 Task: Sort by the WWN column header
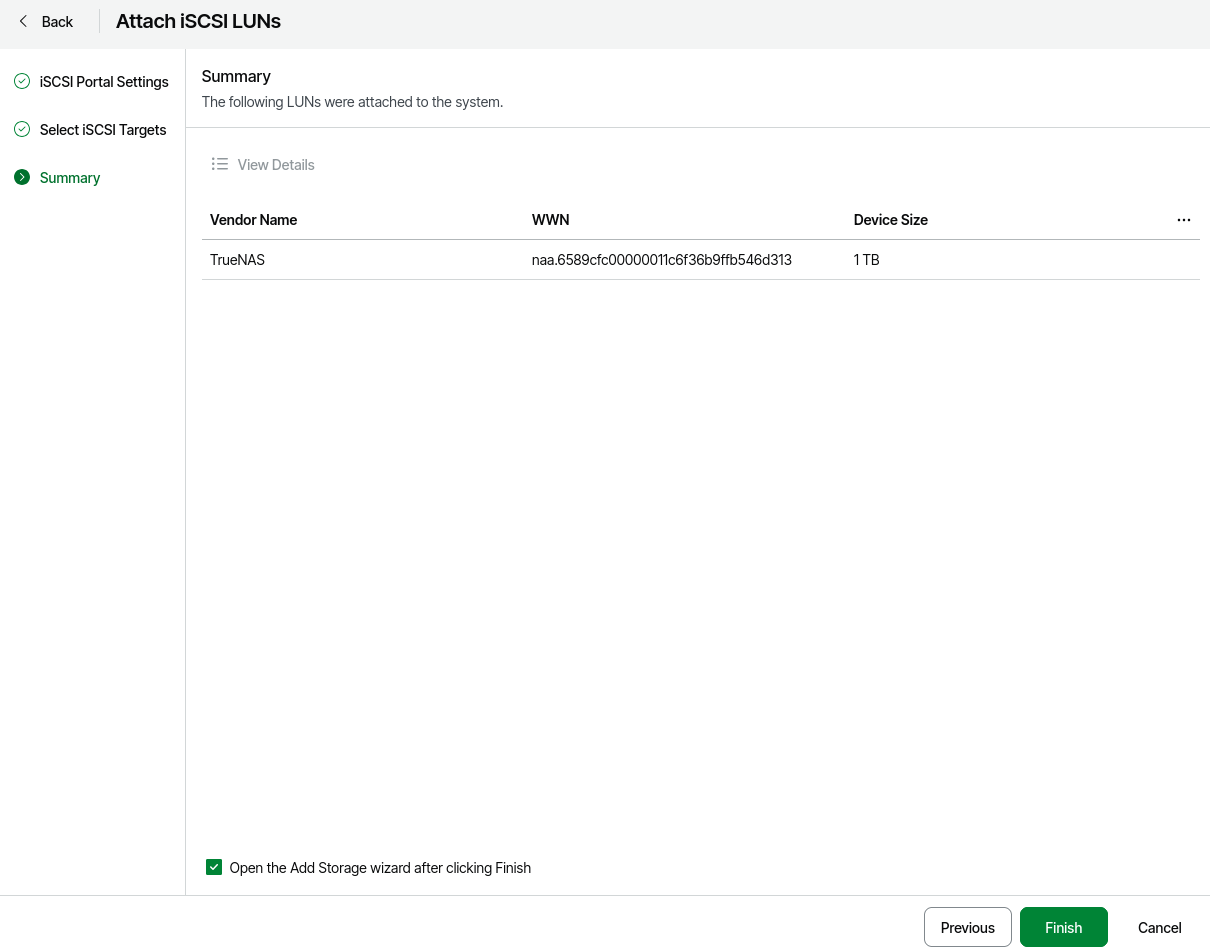pos(551,220)
